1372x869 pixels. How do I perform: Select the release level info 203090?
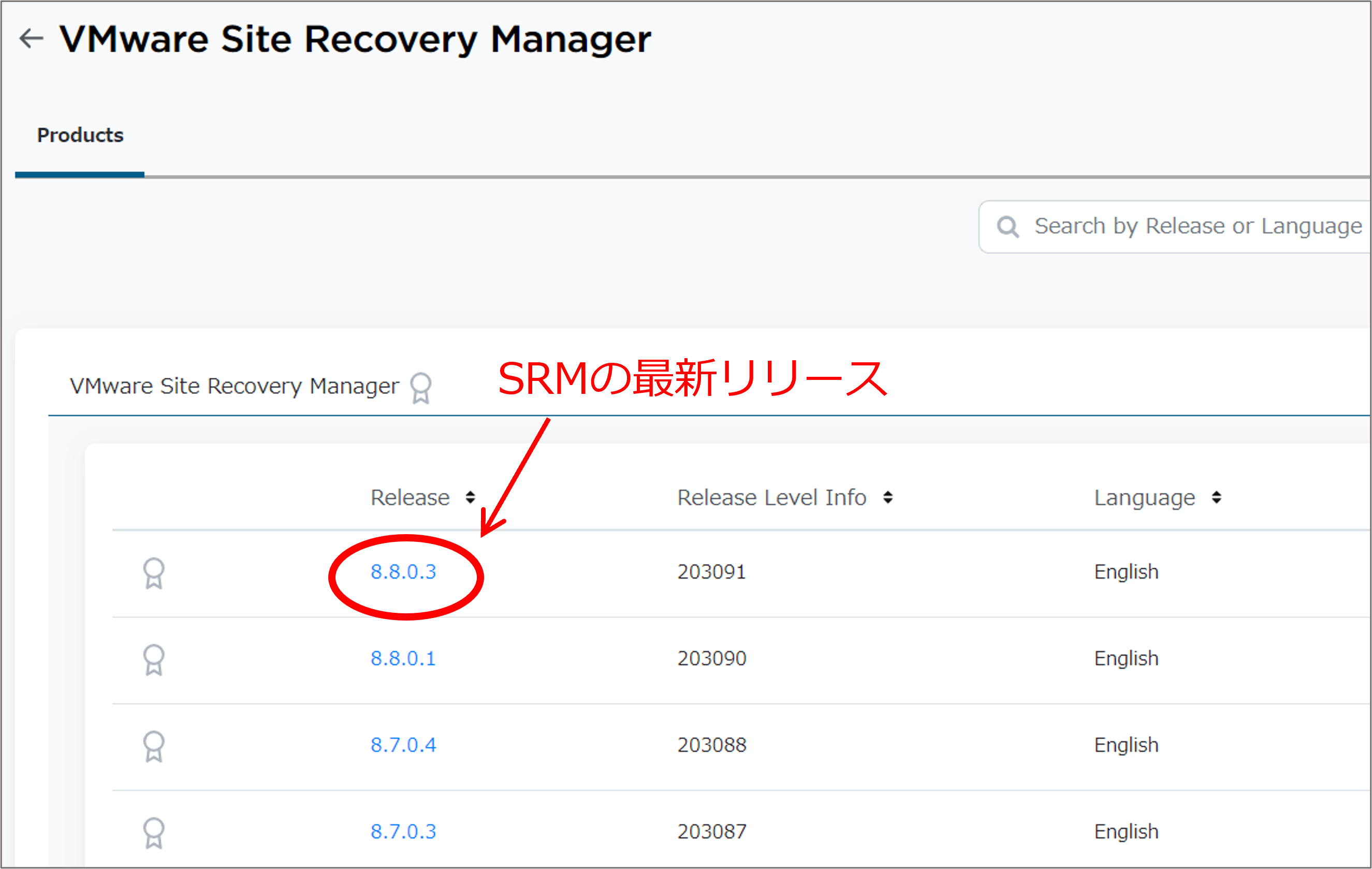coord(712,658)
